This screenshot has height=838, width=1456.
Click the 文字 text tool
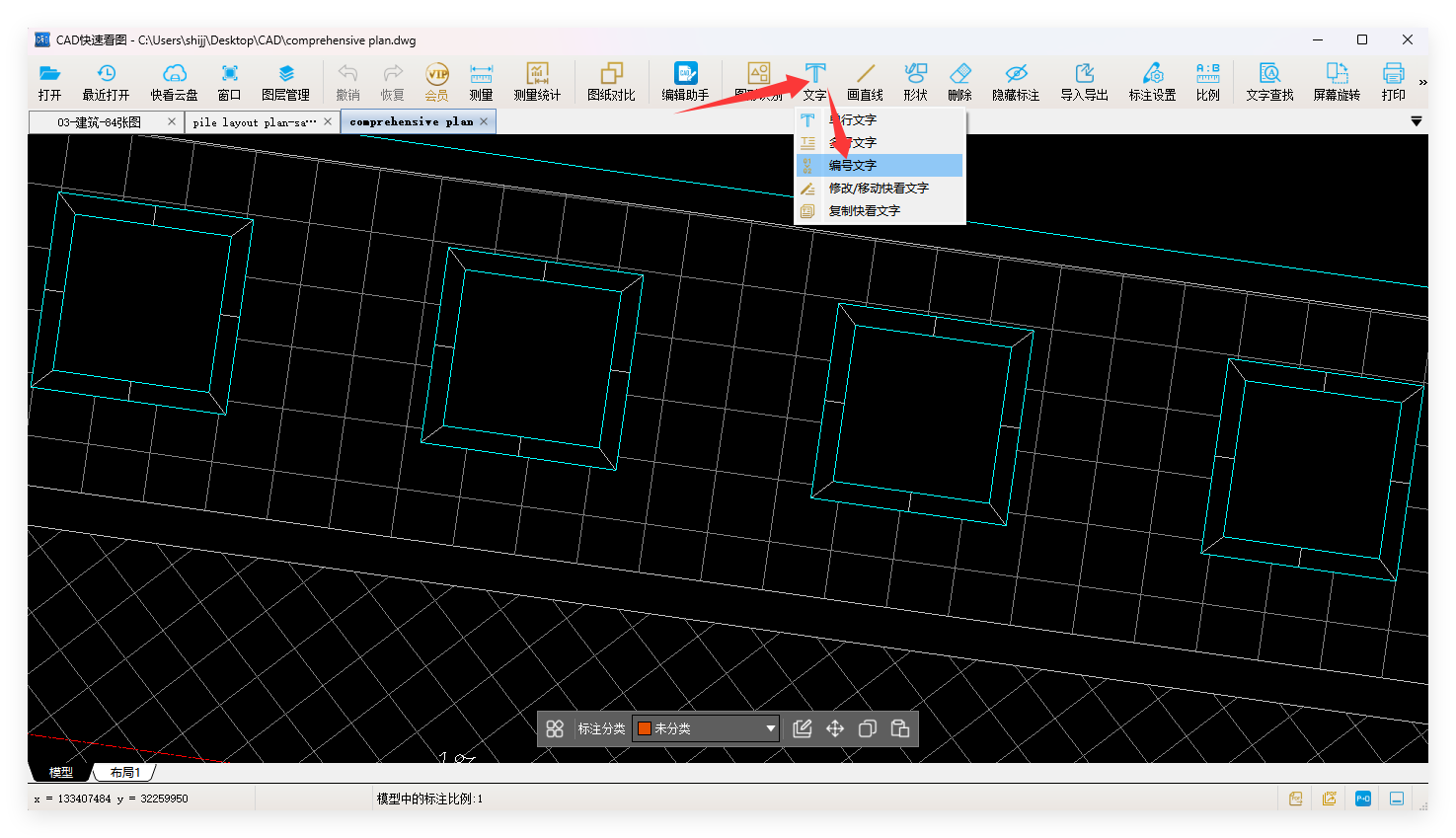814,82
